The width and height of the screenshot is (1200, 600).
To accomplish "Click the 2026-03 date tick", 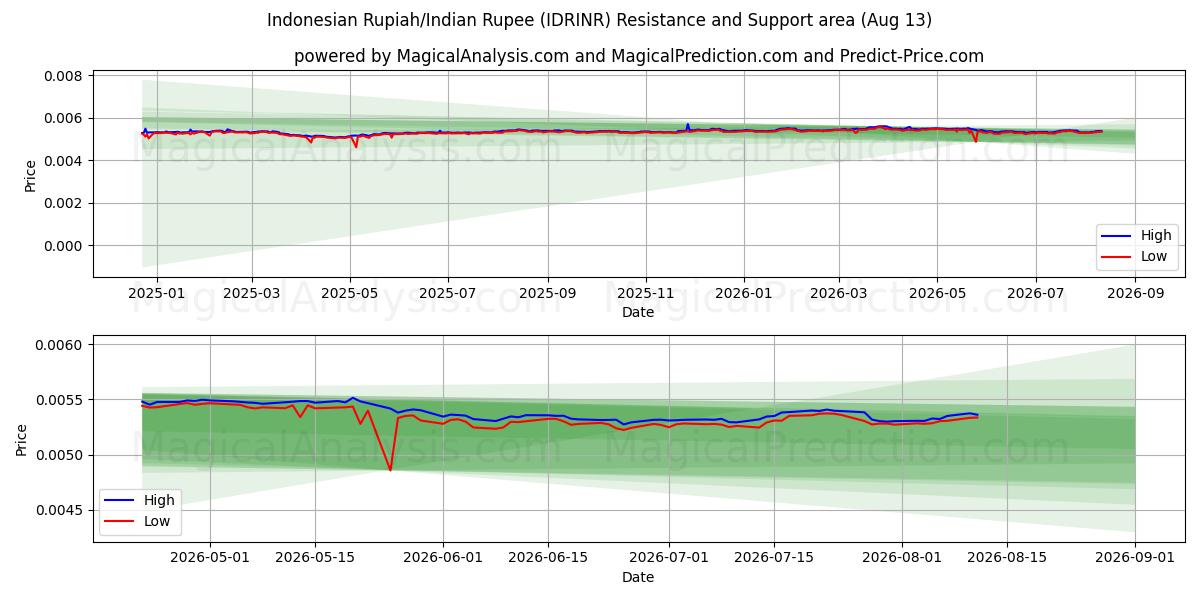I will point(838,294).
